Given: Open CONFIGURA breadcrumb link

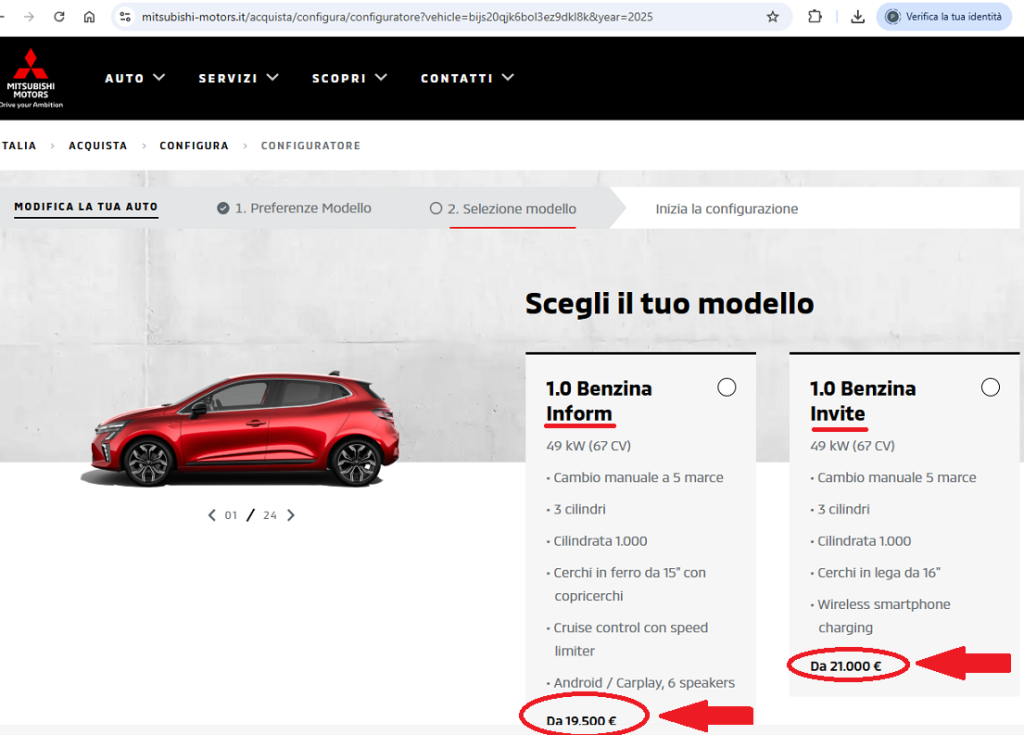Looking at the screenshot, I should pyautogui.click(x=194, y=146).
